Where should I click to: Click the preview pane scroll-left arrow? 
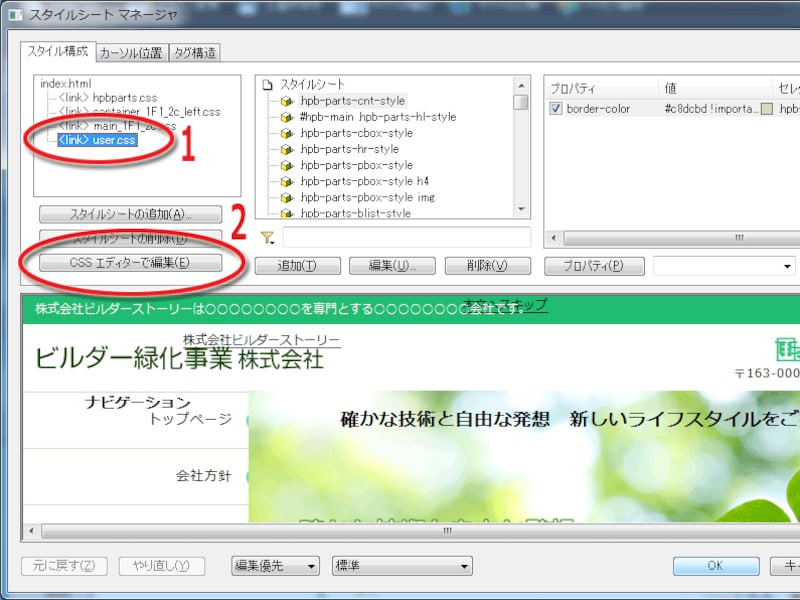(x=32, y=531)
